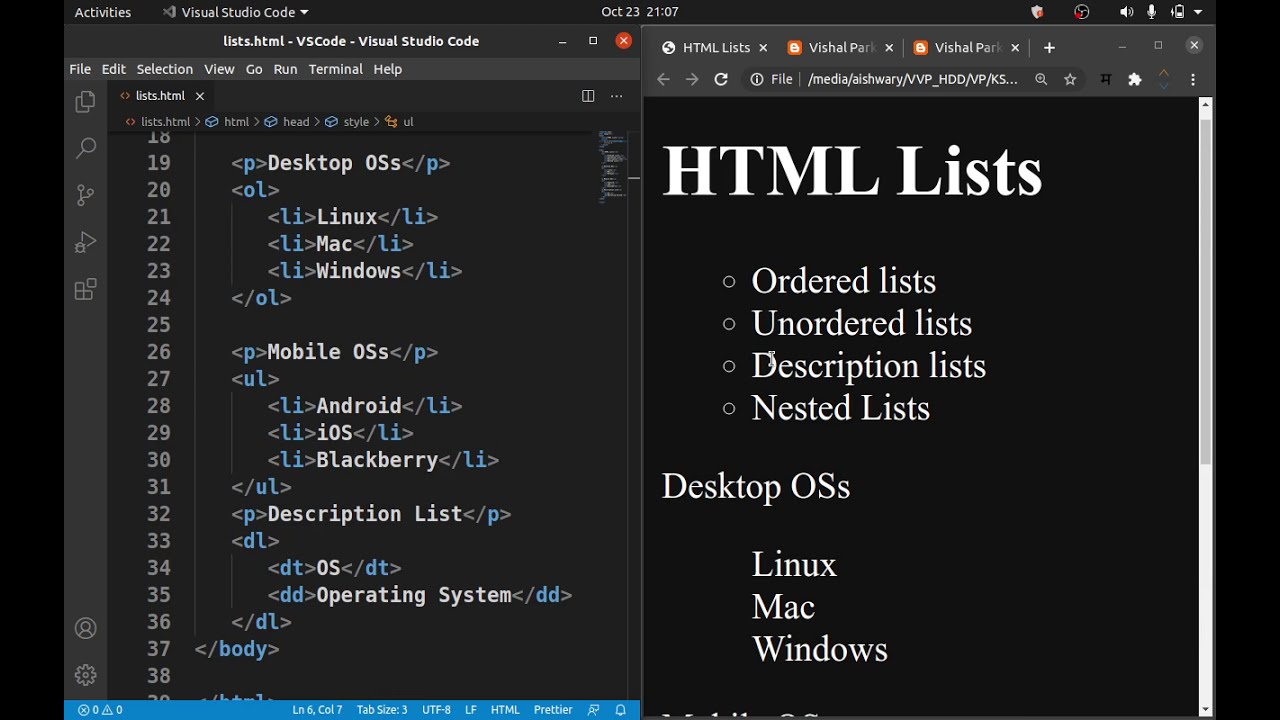Viewport: 1280px width, 720px height.
Task: Change language mode via HTML status entry
Action: (x=505, y=710)
